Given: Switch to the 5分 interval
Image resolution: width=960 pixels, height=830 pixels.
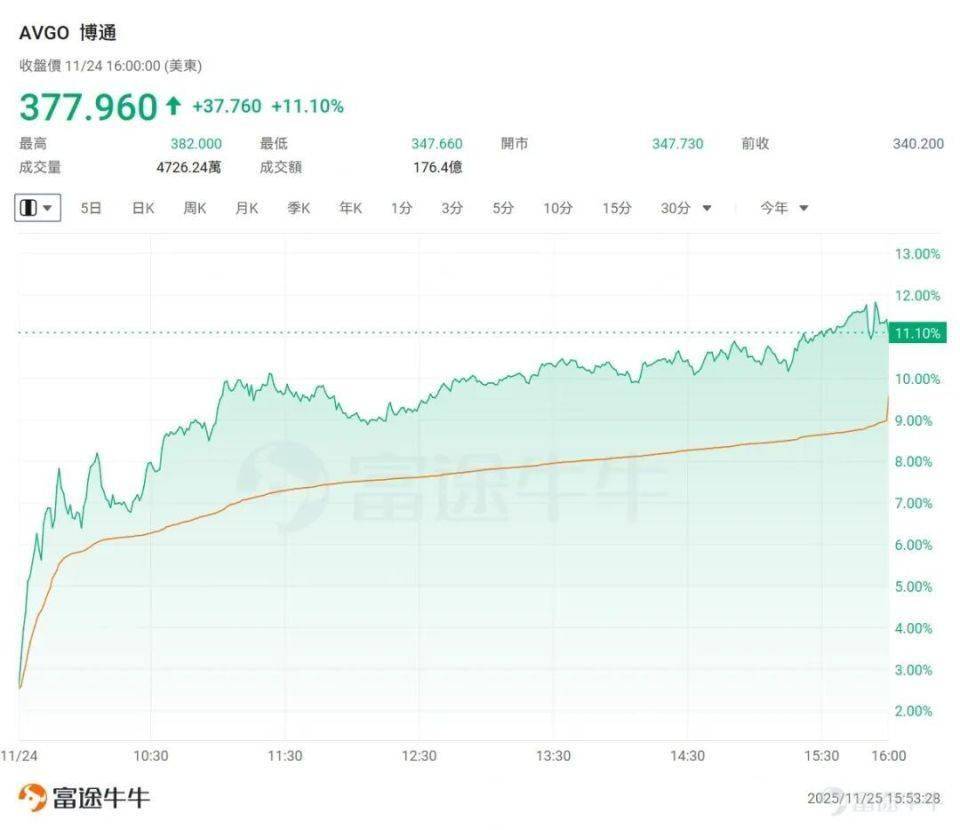Looking at the screenshot, I should [502, 208].
